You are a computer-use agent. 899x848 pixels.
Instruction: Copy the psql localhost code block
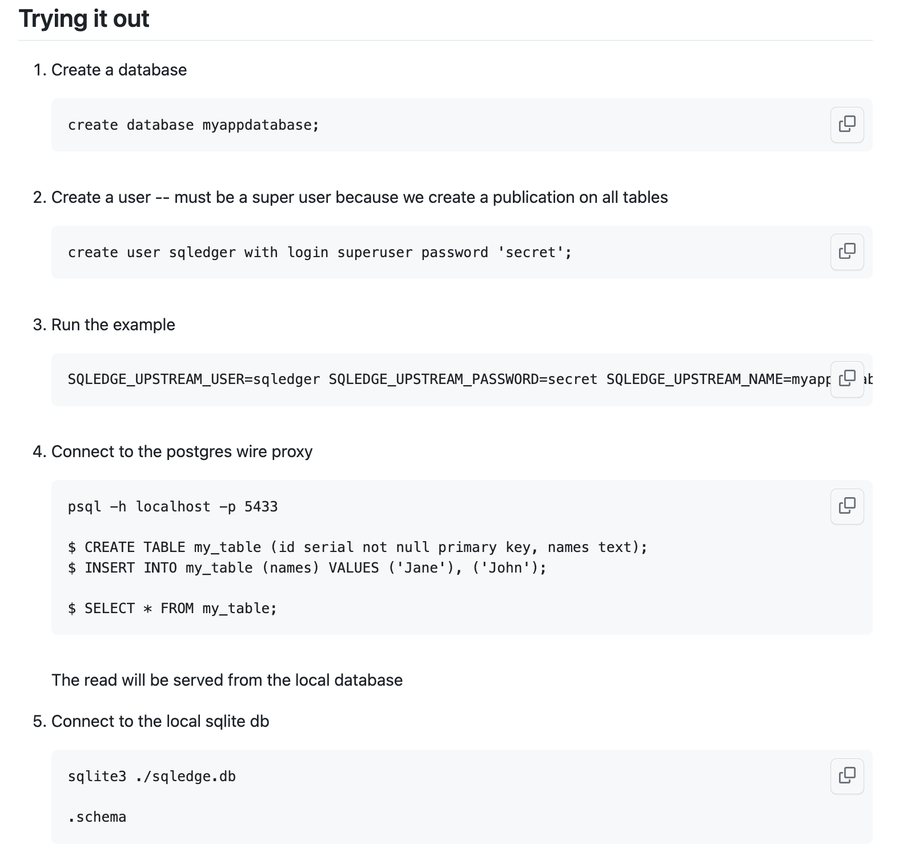point(847,506)
